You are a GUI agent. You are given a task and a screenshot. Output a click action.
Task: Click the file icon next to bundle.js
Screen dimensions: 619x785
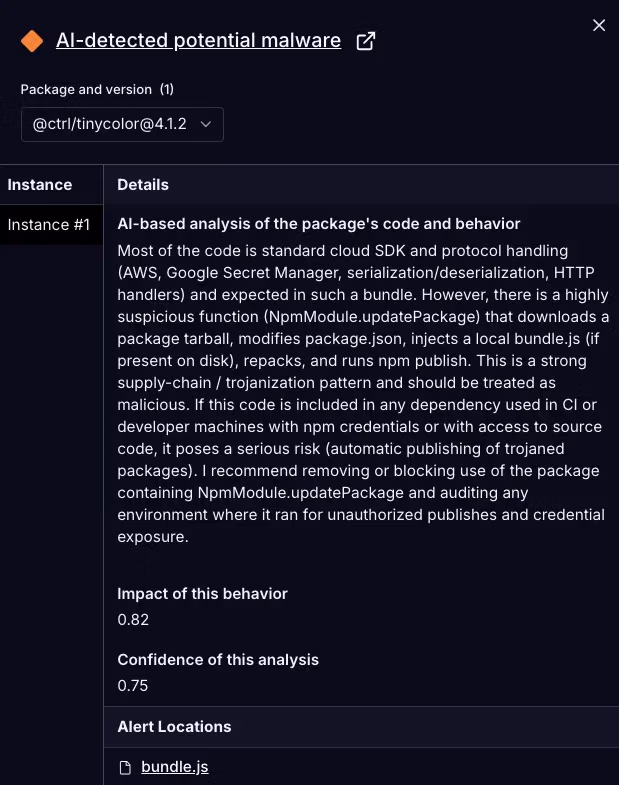pyautogui.click(x=125, y=767)
